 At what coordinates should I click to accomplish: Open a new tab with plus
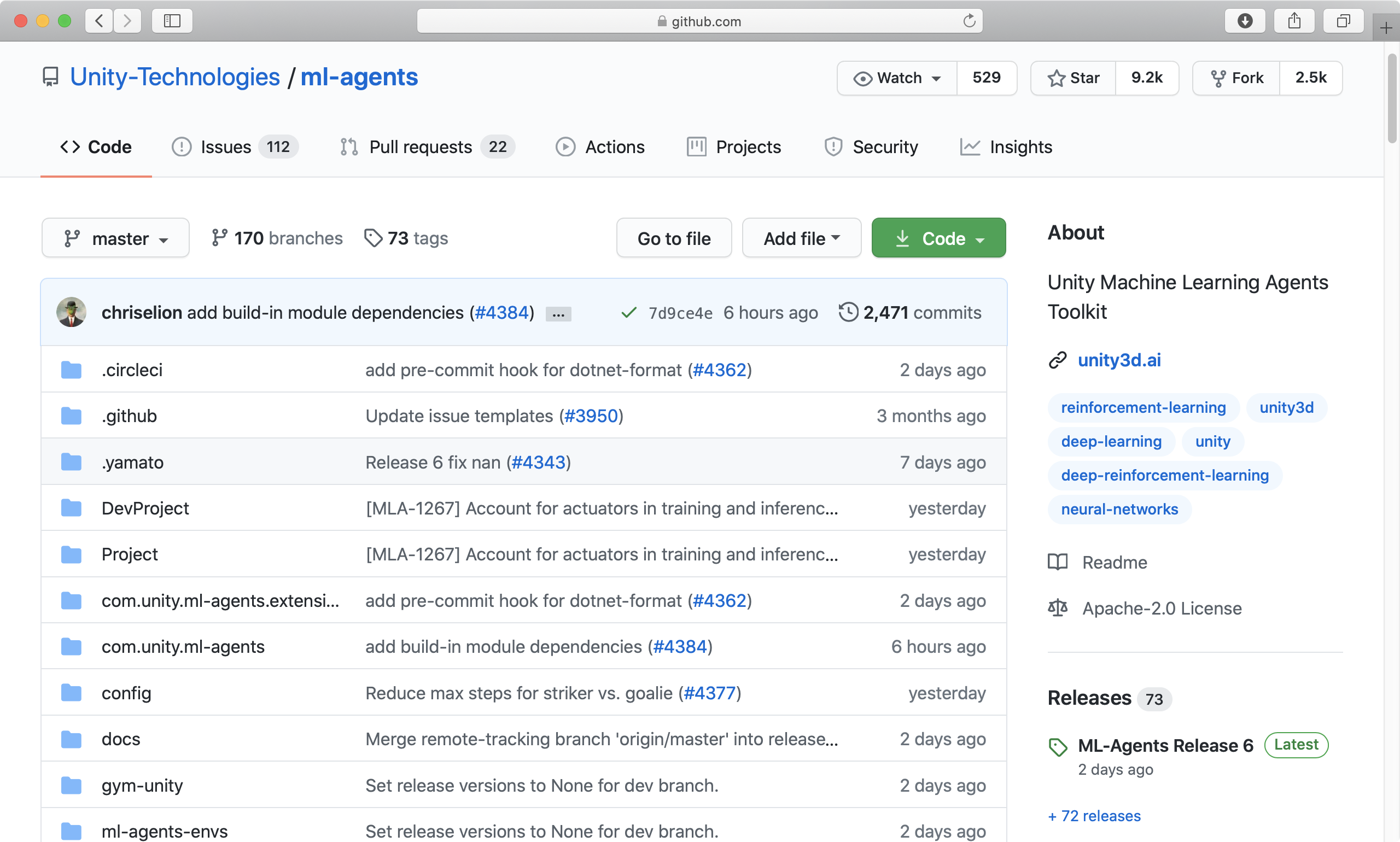coord(1386,27)
